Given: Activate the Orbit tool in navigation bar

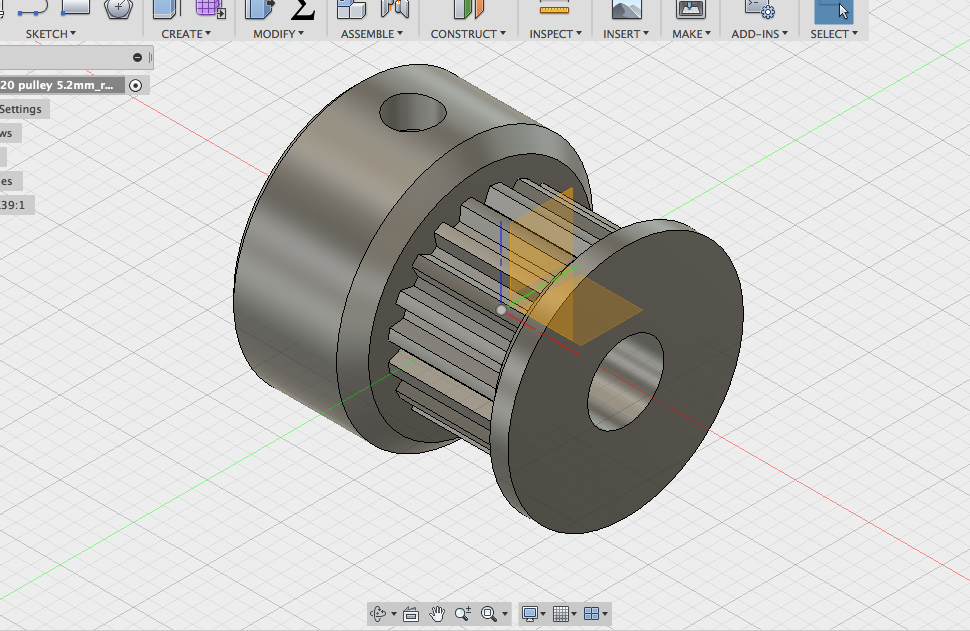Looking at the screenshot, I should tap(377, 614).
